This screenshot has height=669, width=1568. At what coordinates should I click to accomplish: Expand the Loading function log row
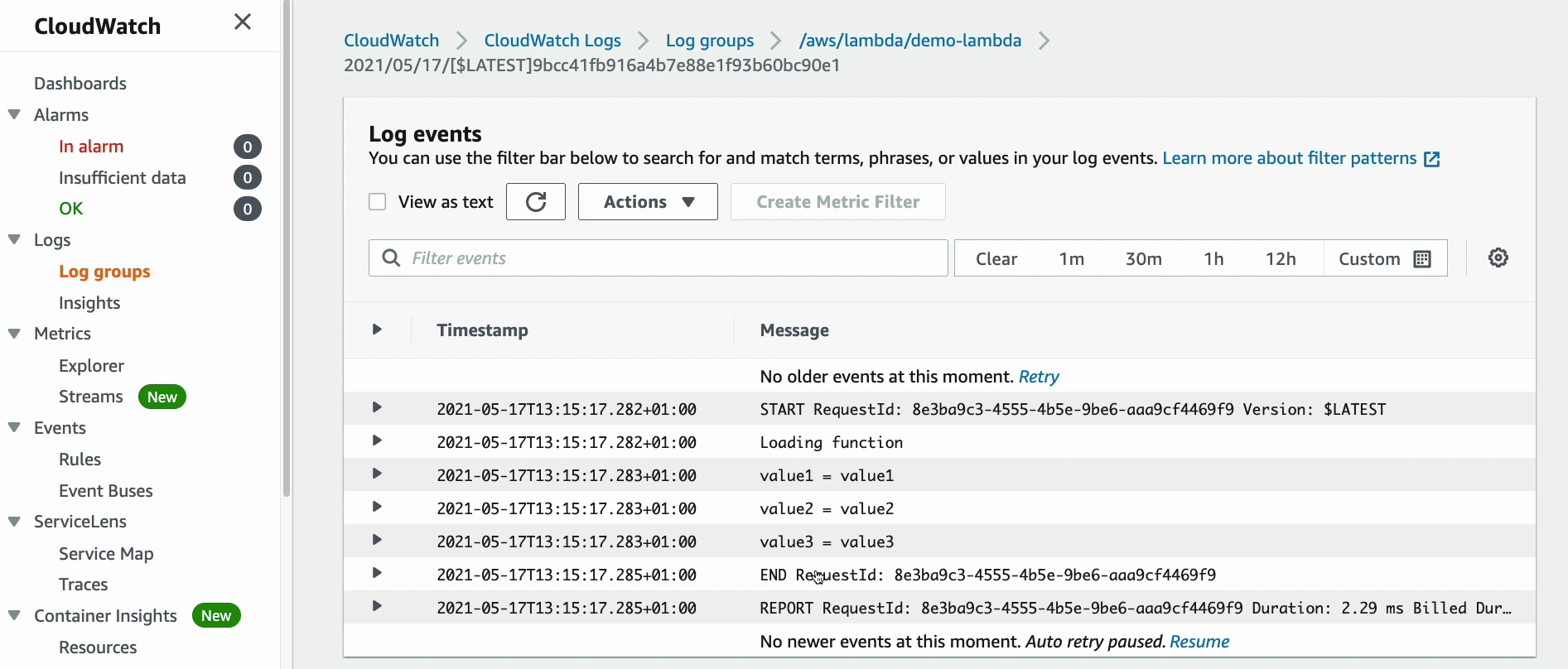pos(377,440)
